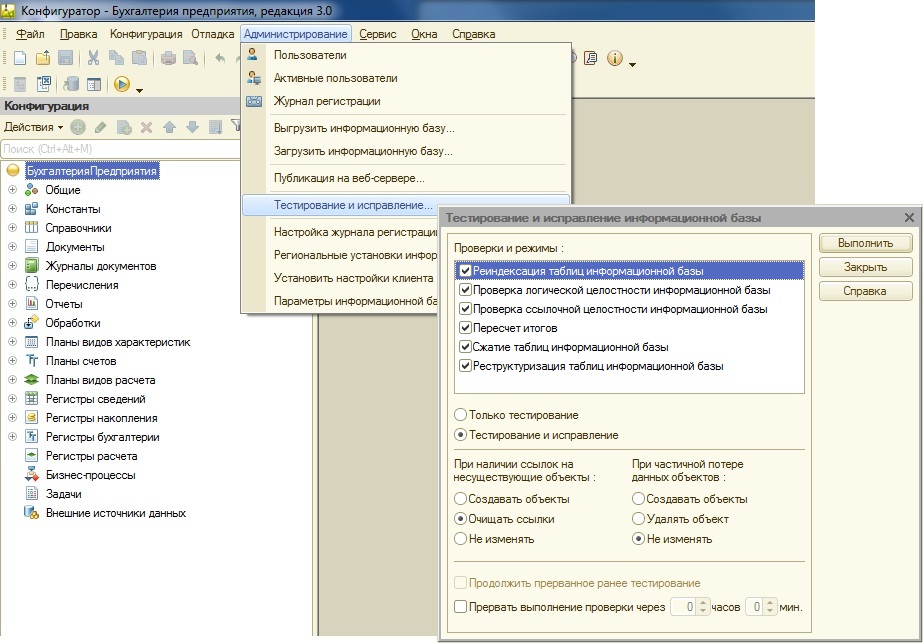The image size is (924, 643).
Task: Click the Close configuration tree icon
Action: point(44,84)
